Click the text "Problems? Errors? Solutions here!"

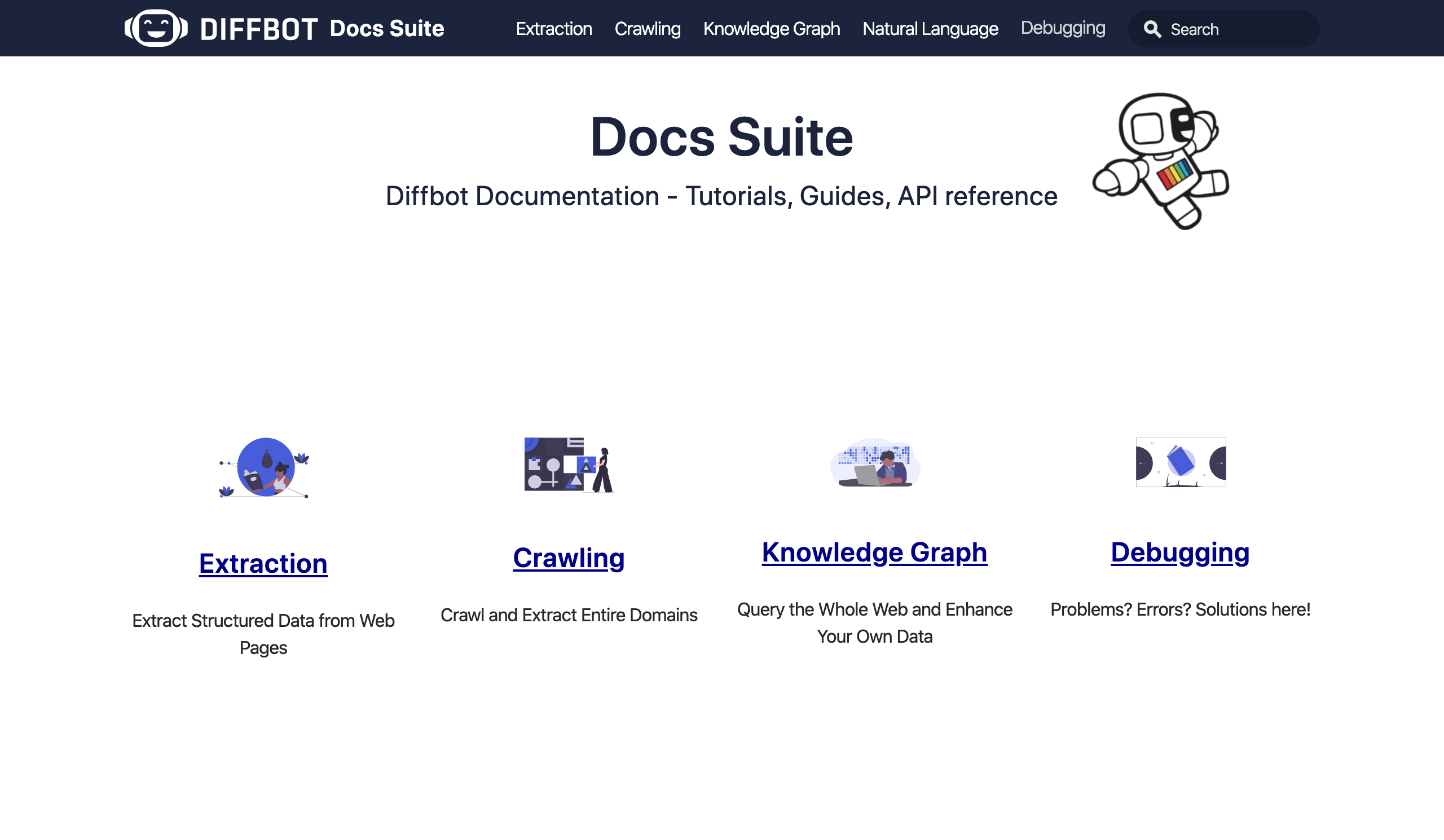pos(1180,609)
